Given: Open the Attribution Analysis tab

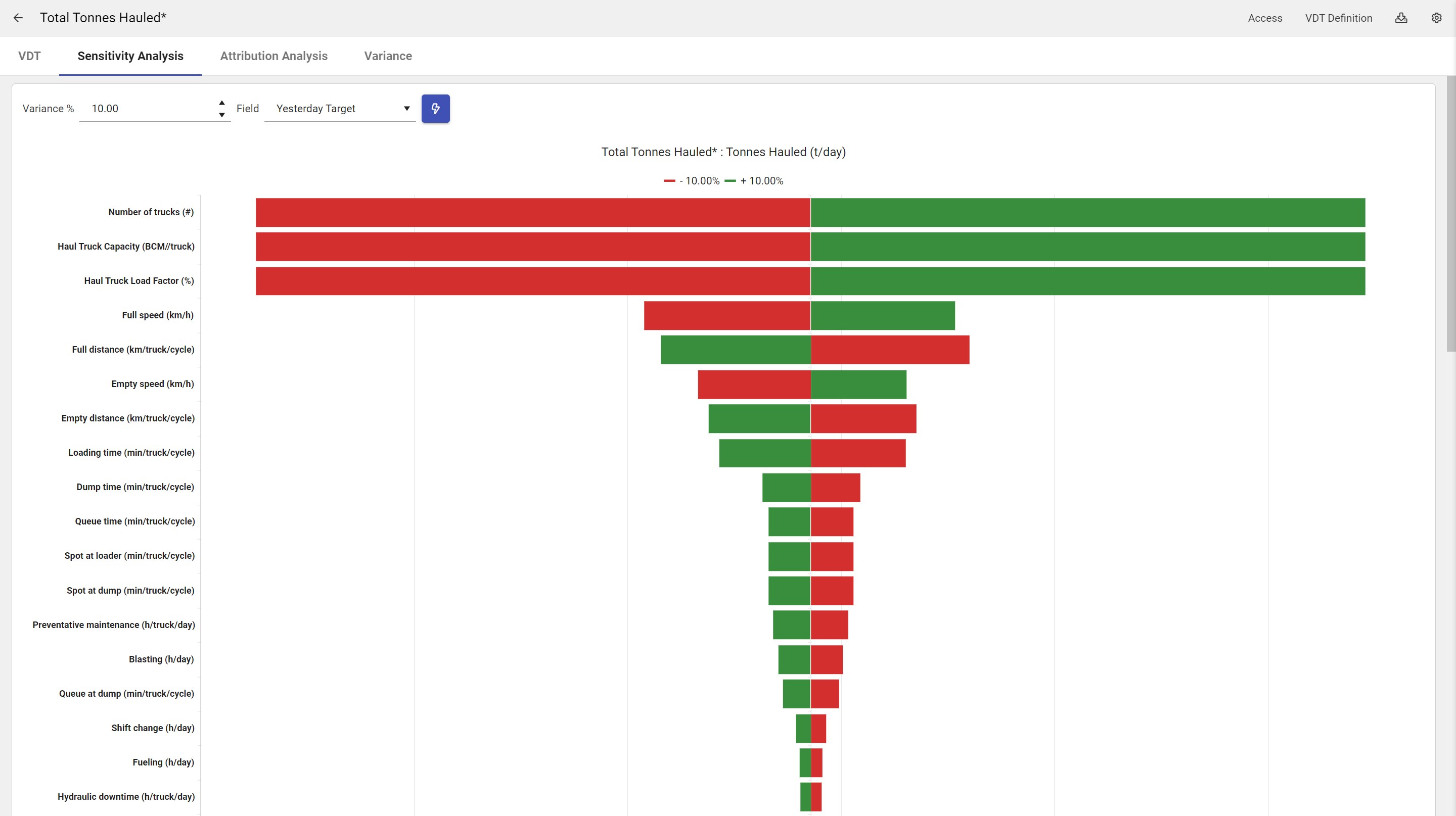Looking at the screenshot, I should (274, 56).
